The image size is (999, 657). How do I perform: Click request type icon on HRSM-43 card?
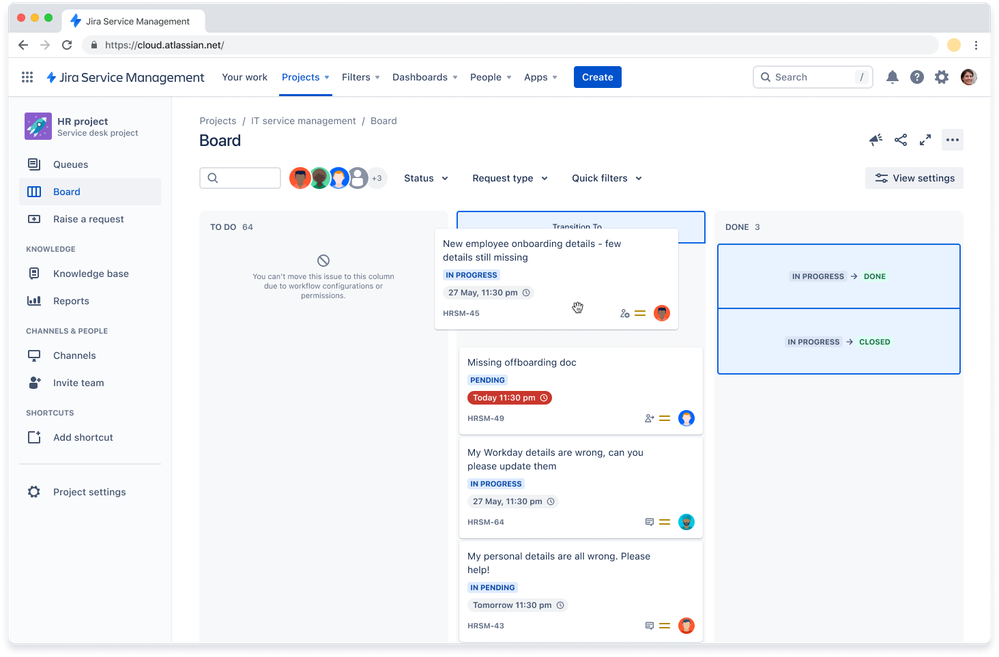(x=649, y=626)
